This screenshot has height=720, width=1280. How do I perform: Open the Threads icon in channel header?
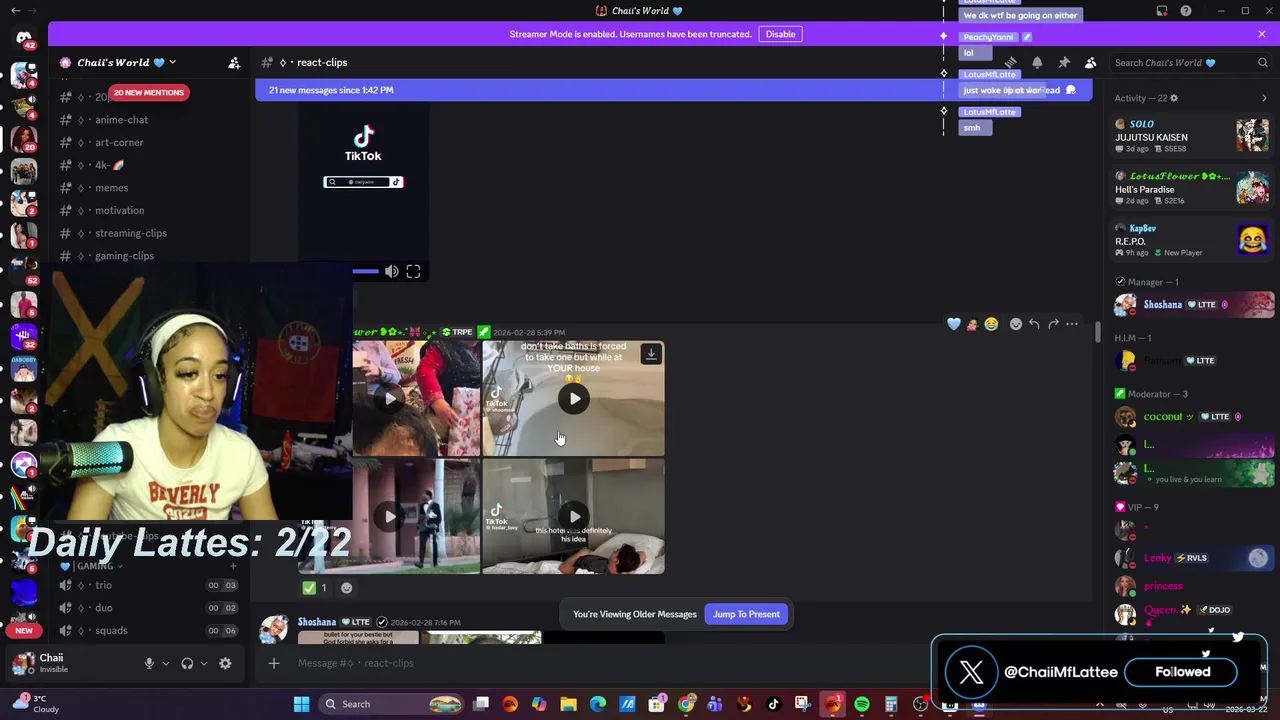click(x=1010, y=62)
